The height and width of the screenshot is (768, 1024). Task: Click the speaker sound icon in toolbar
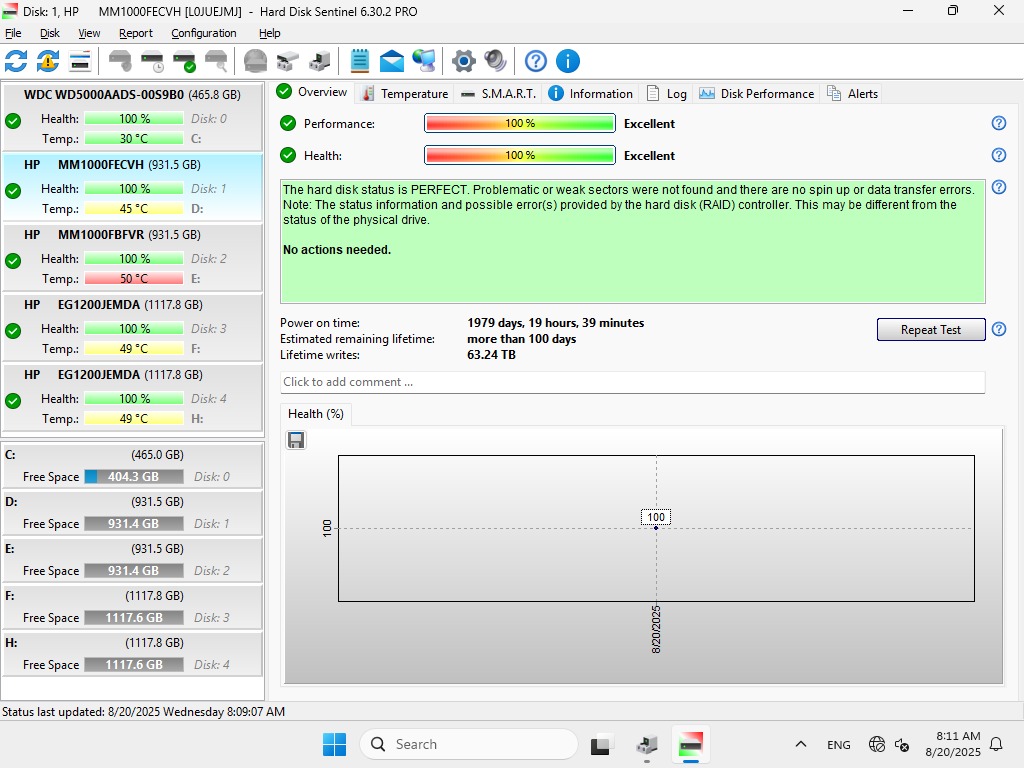click(x=495, y=61)
